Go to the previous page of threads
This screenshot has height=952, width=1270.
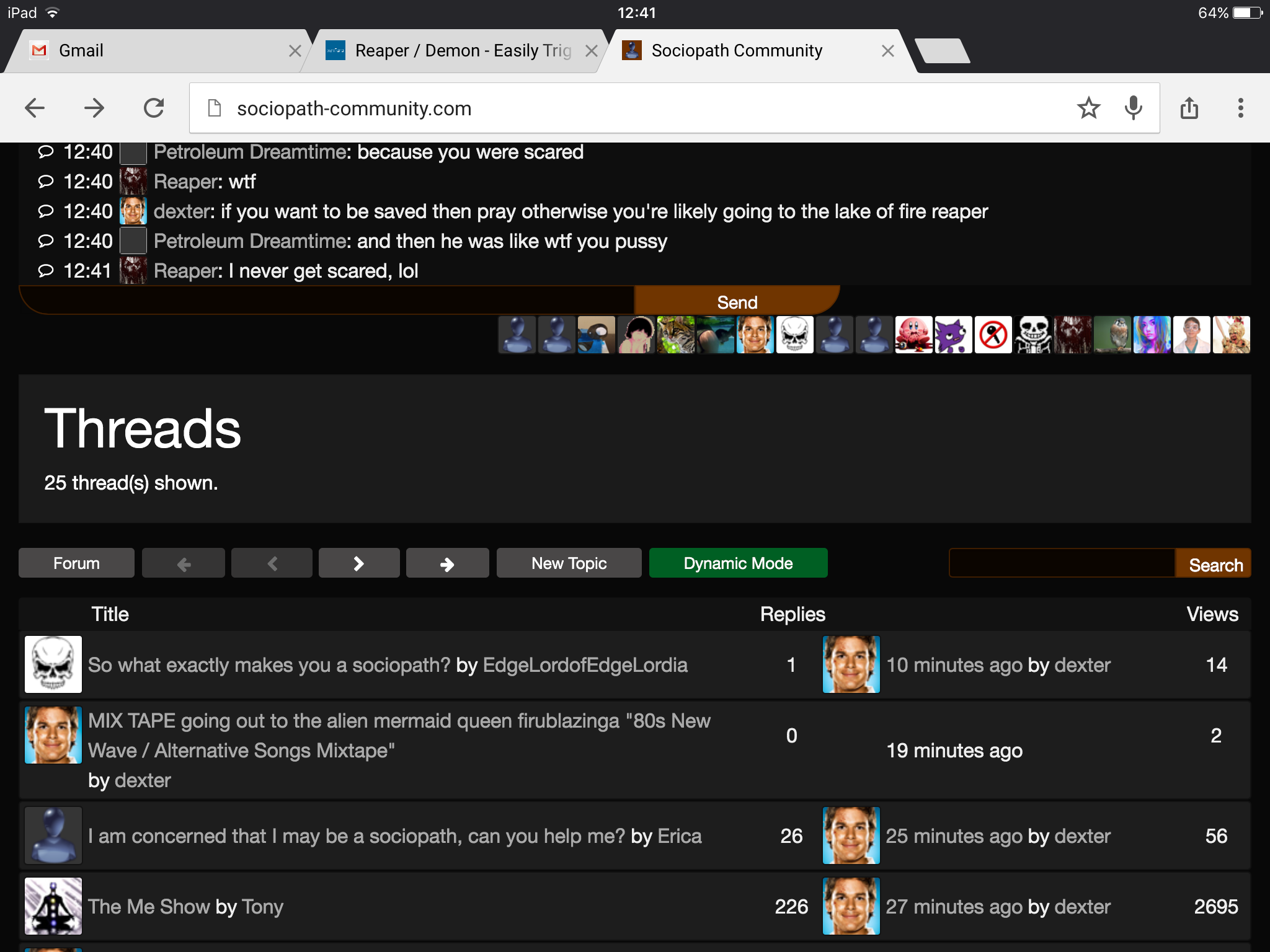click(x=272, y=563)
